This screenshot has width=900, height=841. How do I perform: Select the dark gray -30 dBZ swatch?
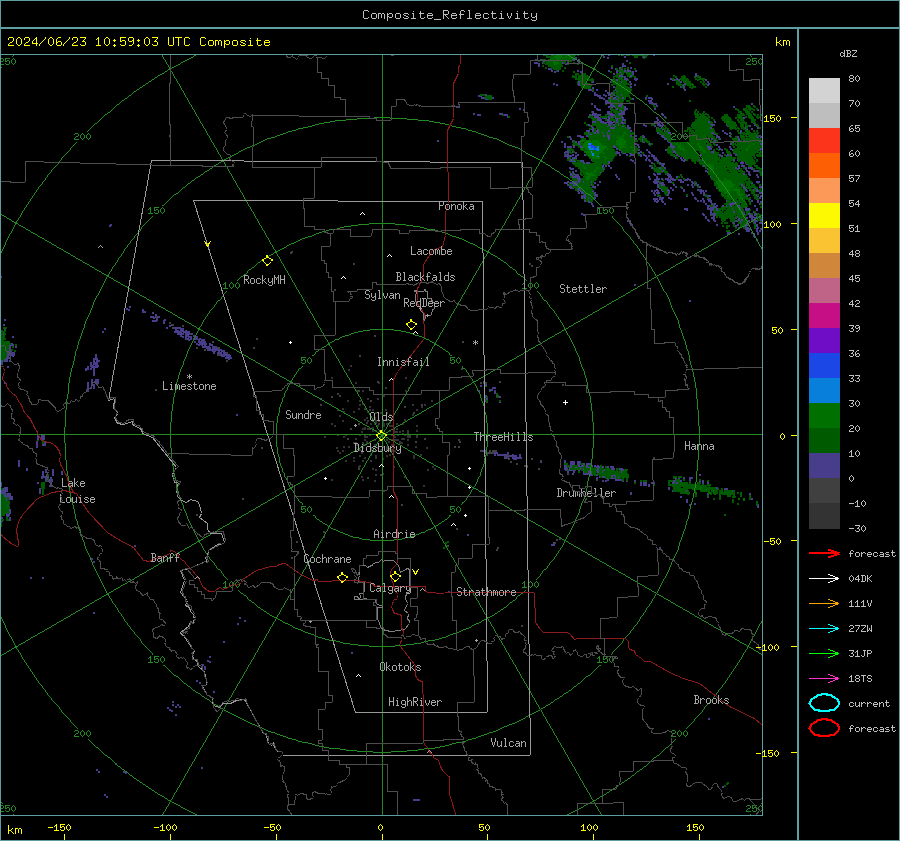tap(824, 516)
